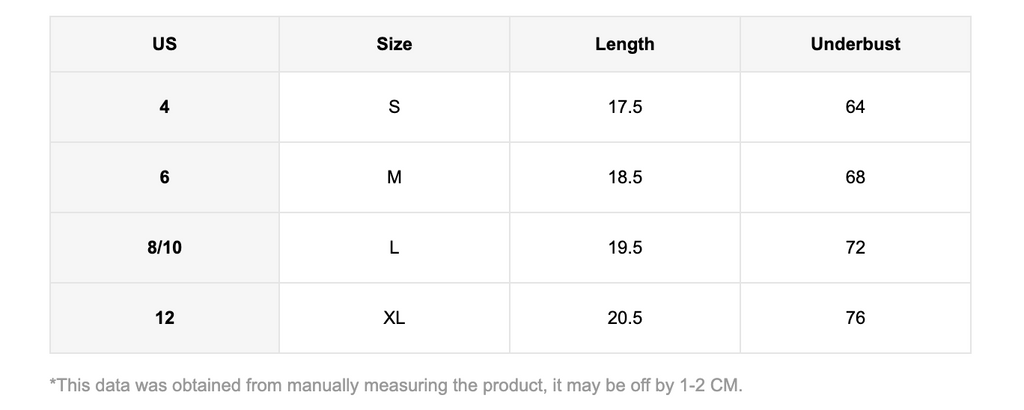
Task: Click the 64 underbust value
Action: coord(856,107)
